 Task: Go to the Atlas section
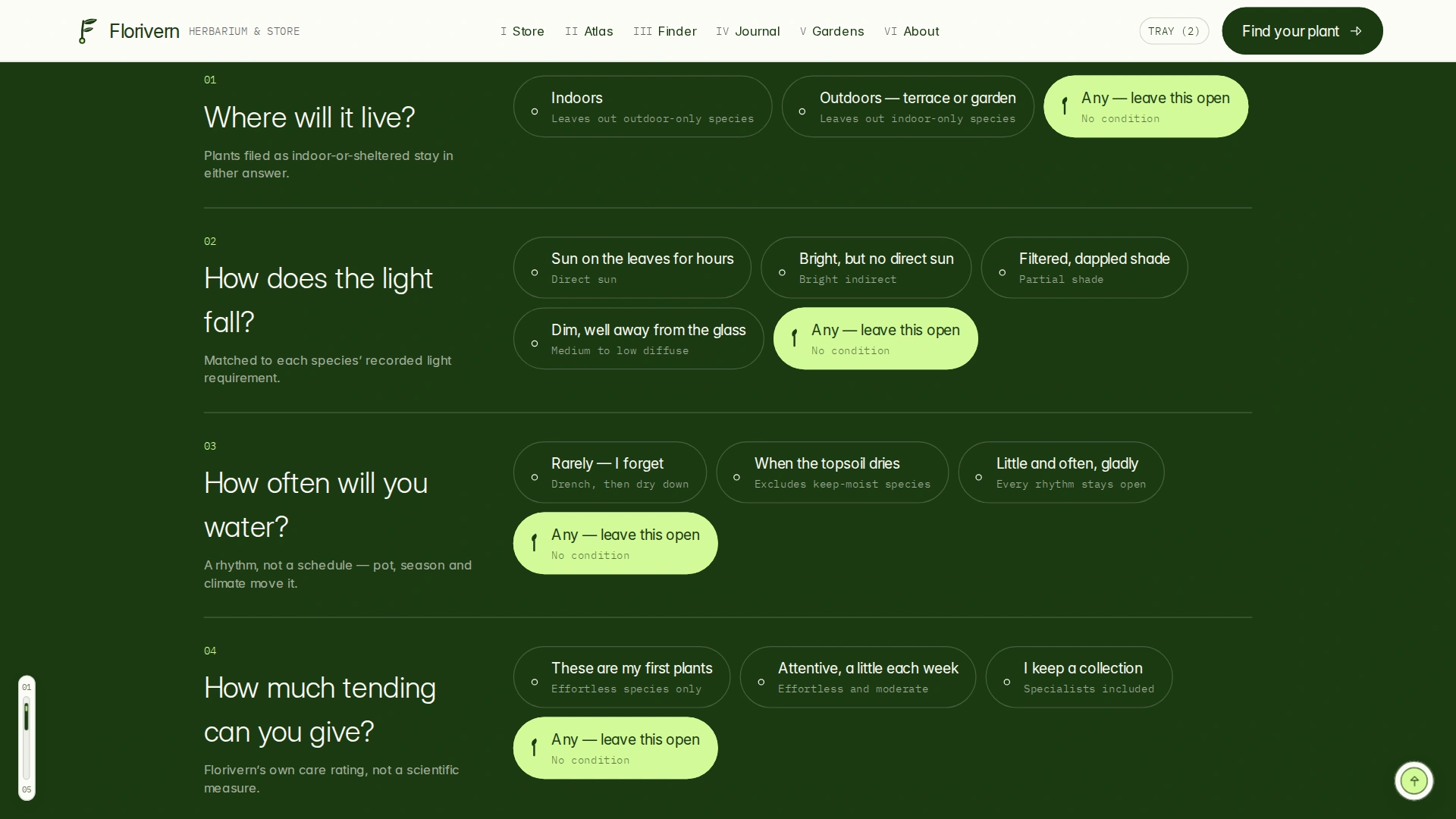coord(589,31)
